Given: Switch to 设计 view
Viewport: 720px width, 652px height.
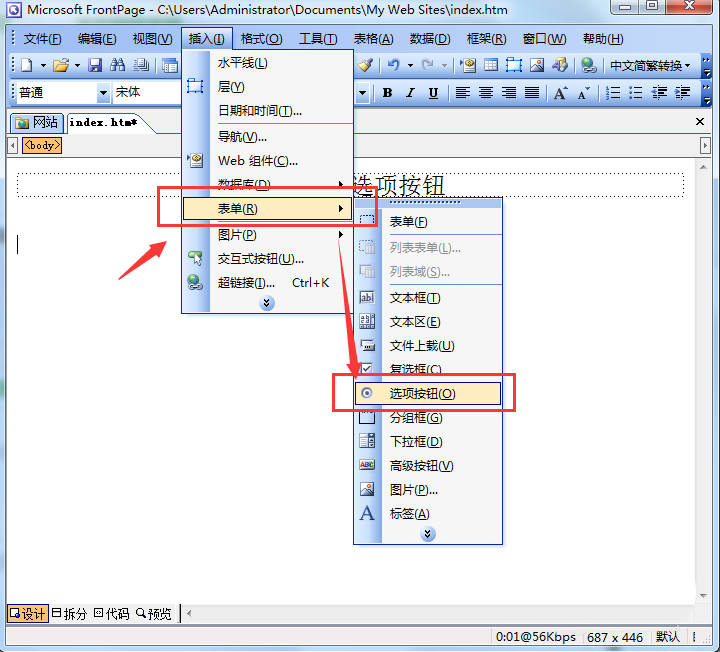Looking at the screenshot, I should (x=28, y=613).
